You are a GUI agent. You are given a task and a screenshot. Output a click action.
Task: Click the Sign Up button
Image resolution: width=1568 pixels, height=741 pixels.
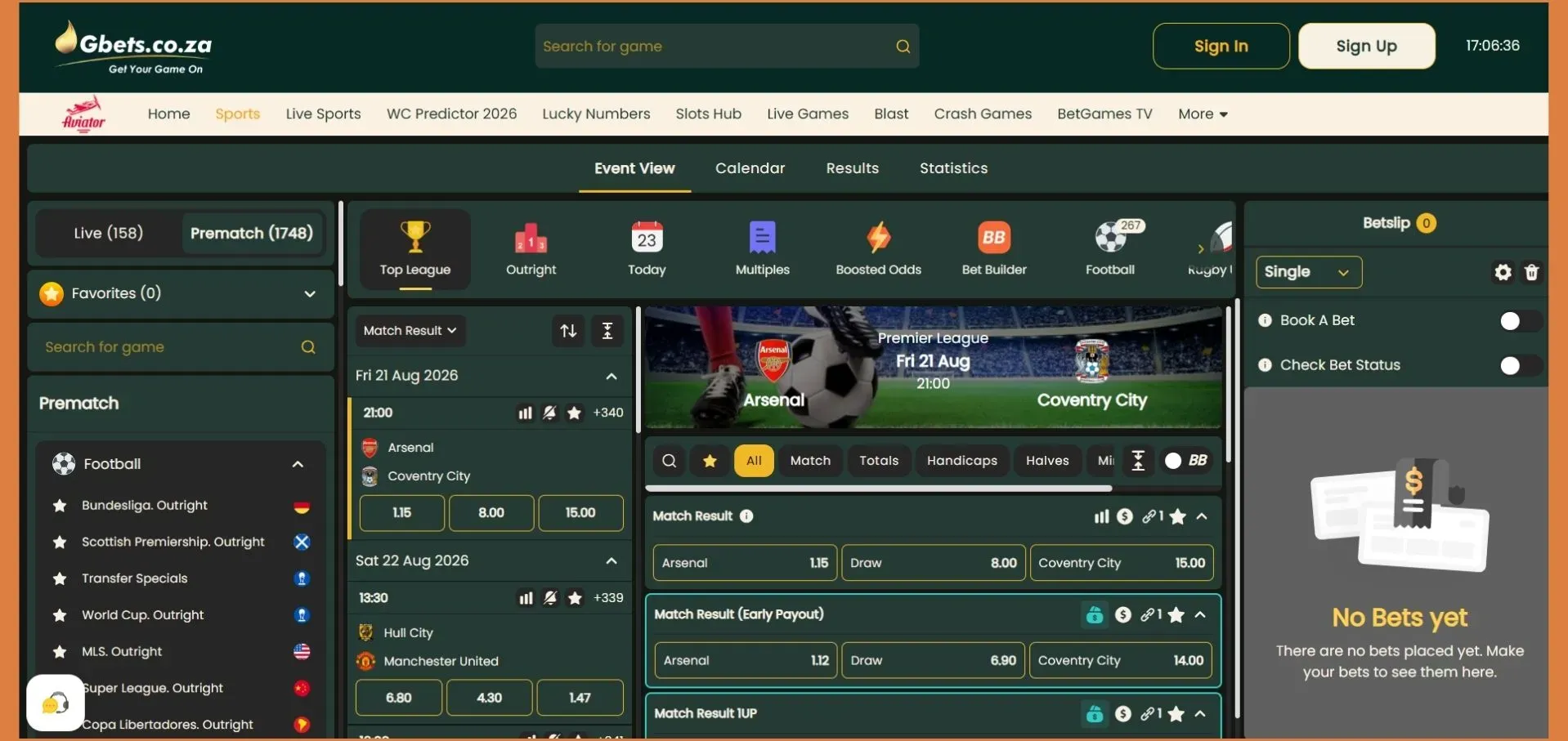click(1366, 46)
